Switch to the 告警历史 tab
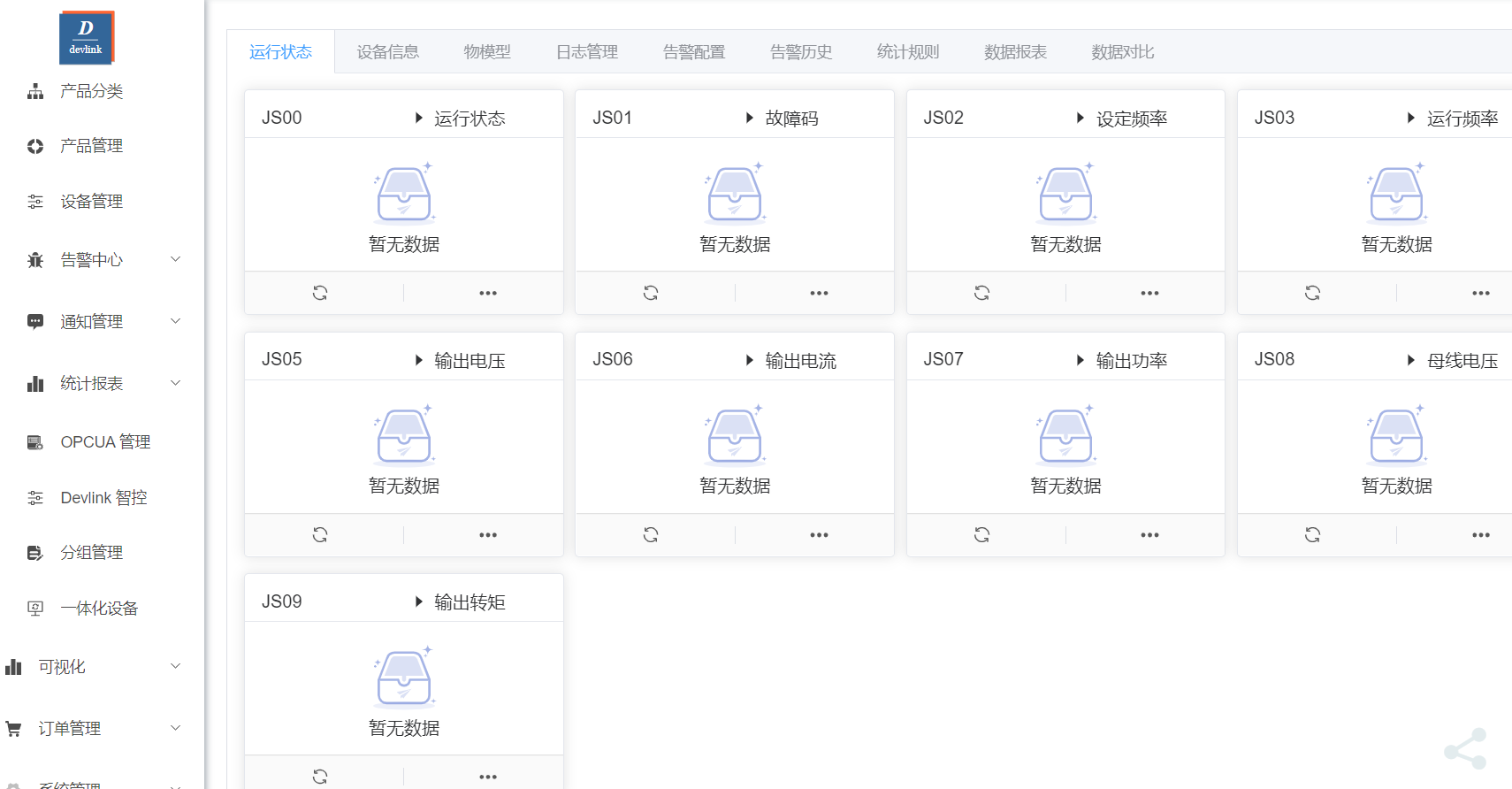The image size is (1512, 789). coord(800,52)
